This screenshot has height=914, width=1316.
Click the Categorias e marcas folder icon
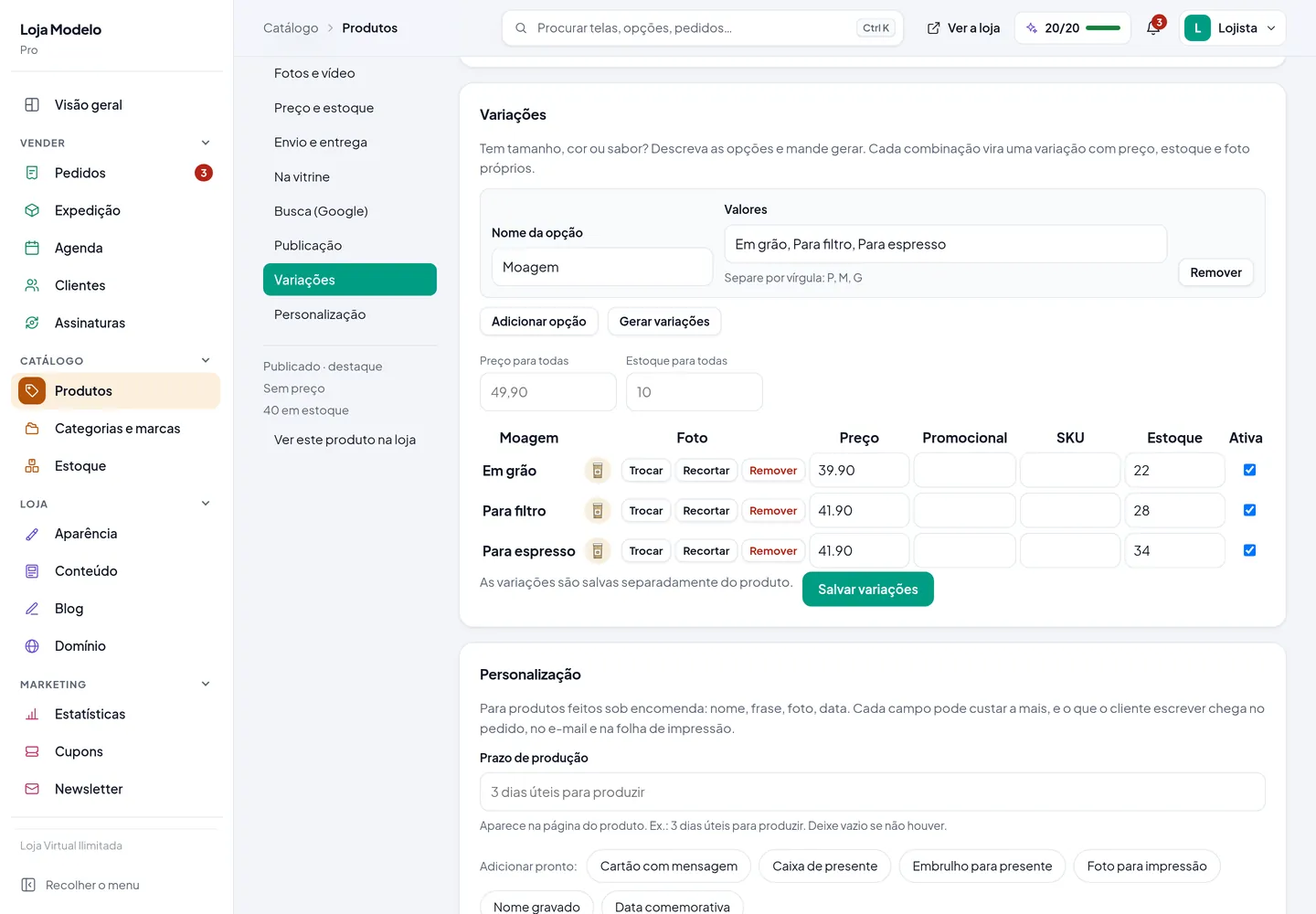32,429
